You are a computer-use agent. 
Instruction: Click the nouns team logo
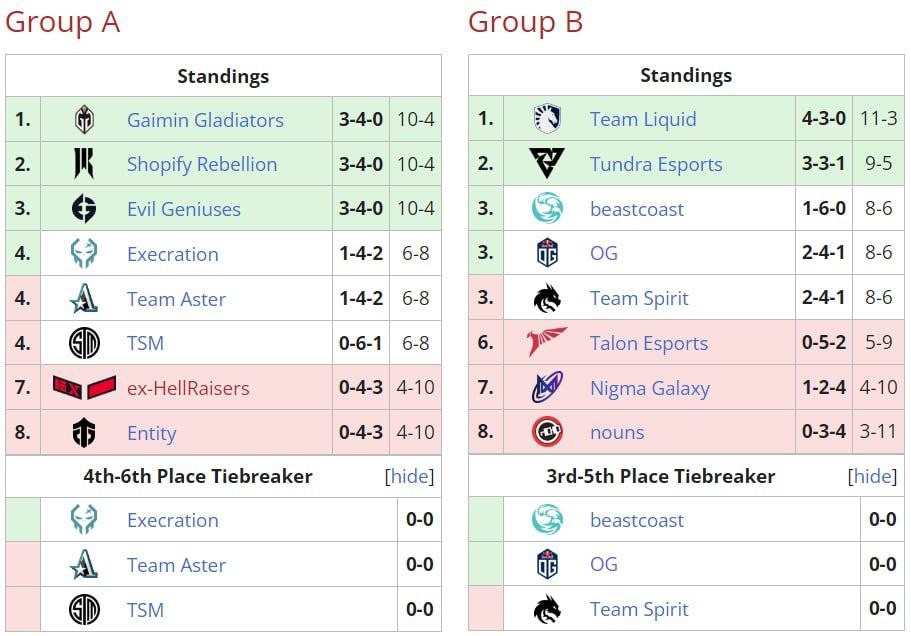pyautogui.click(x=547, y=433)
